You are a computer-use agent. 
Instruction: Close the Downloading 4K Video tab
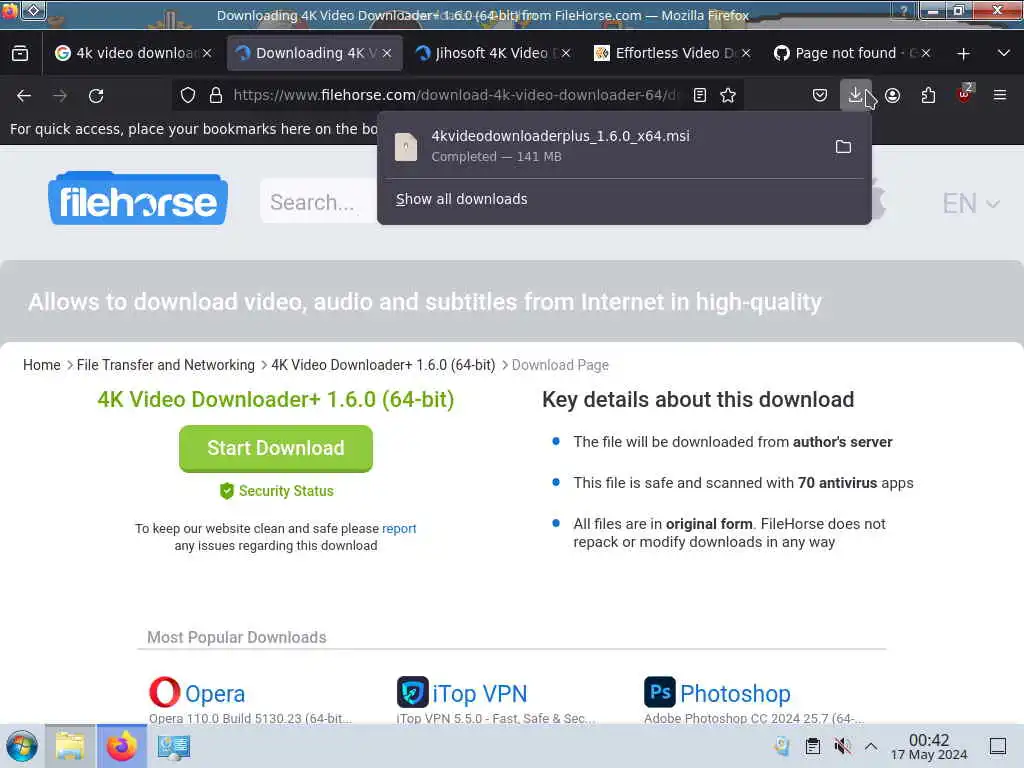(387, 53)
